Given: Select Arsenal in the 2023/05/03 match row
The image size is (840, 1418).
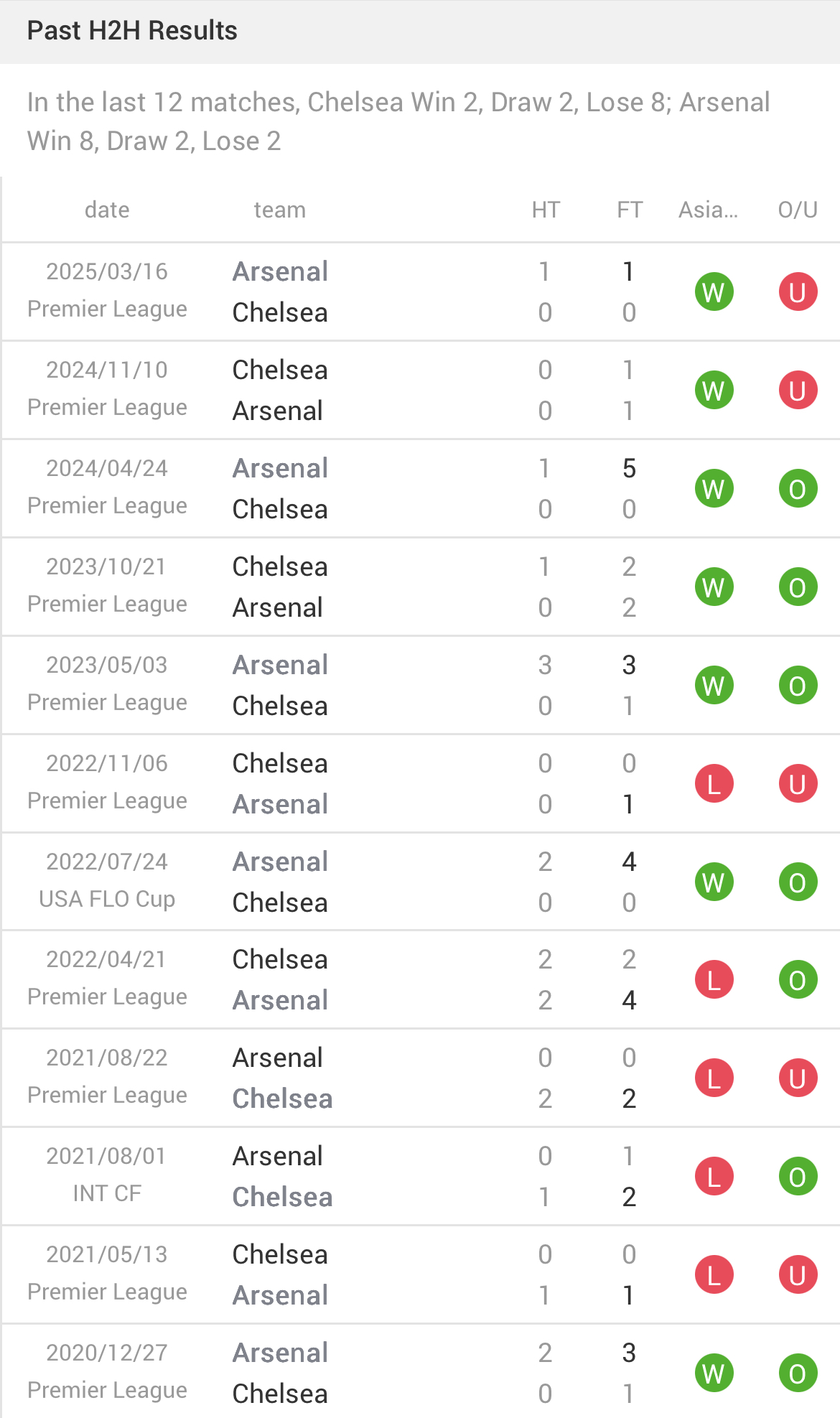Looking at the screenshot, I should [x=280, y=665].
